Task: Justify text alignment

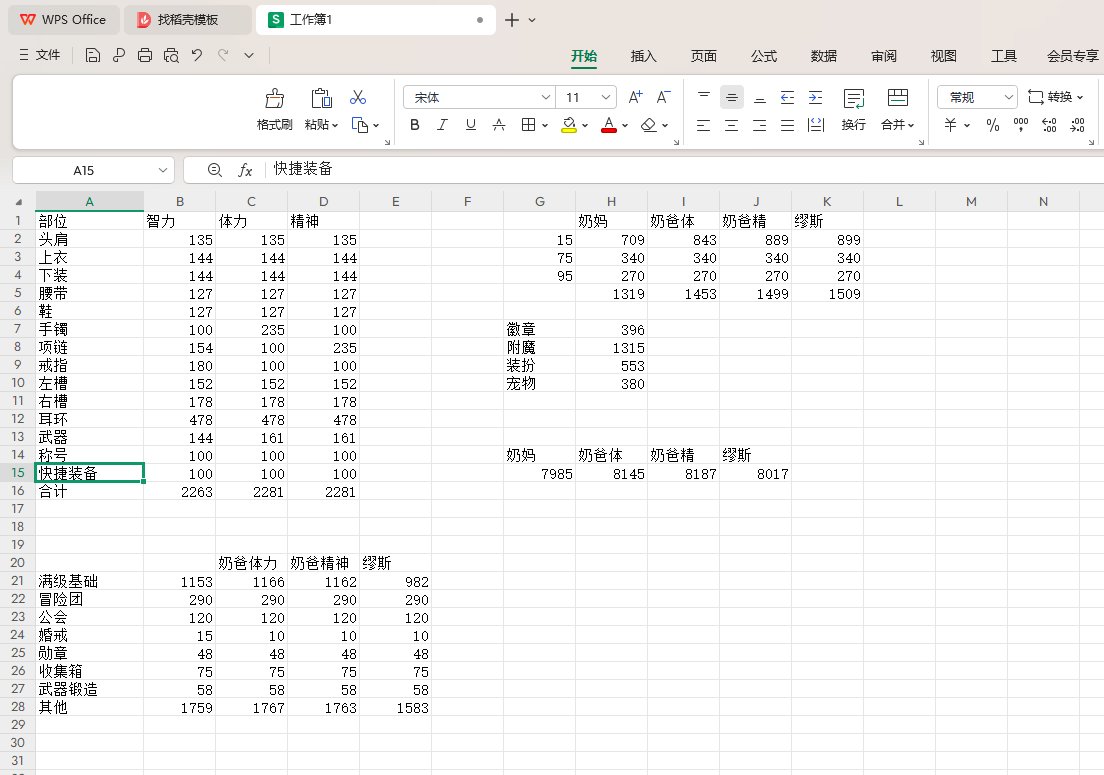Action: pyautogui.click(x=787, y=125)
